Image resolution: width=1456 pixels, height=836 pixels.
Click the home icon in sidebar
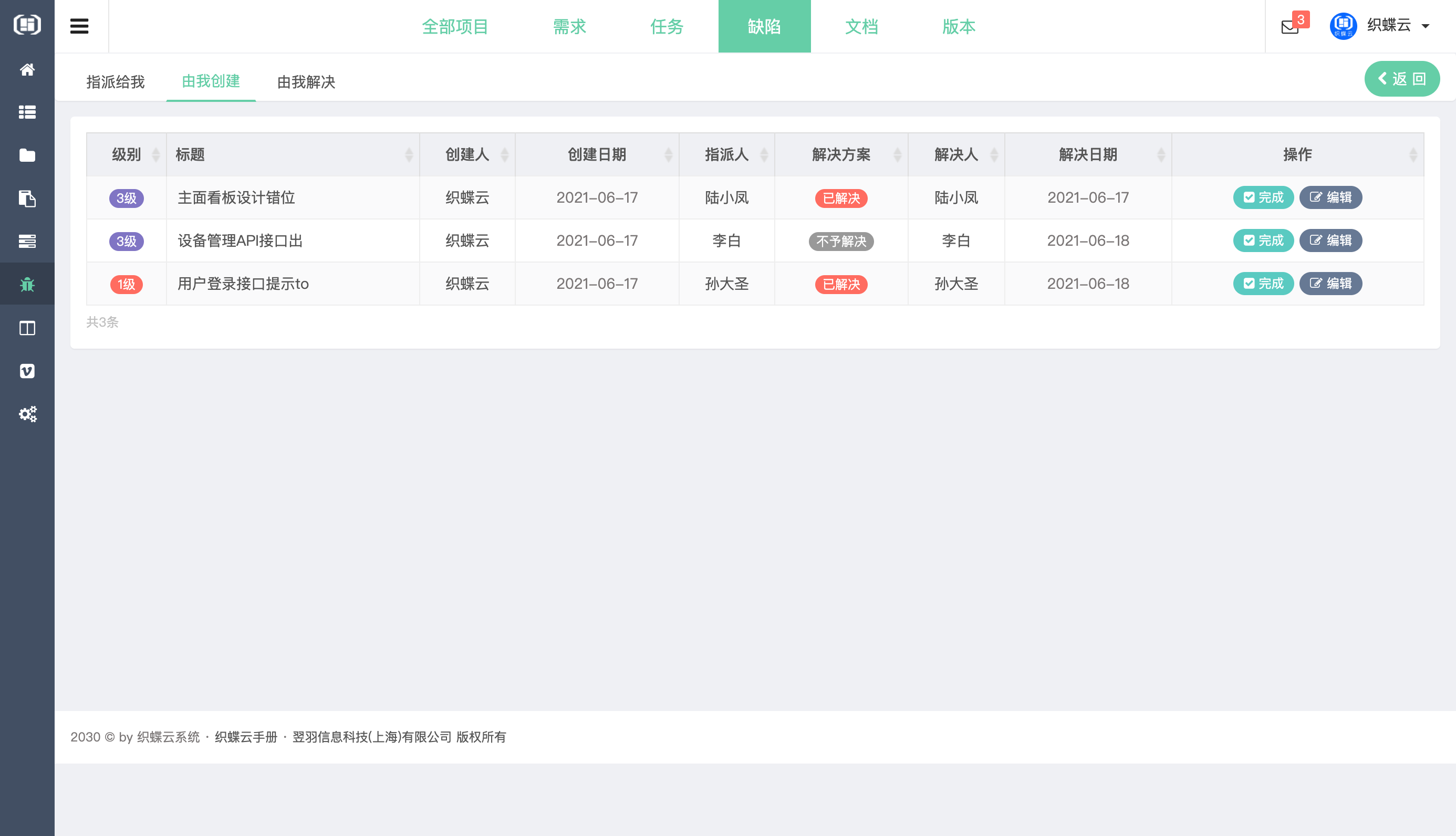coord(27,69)
